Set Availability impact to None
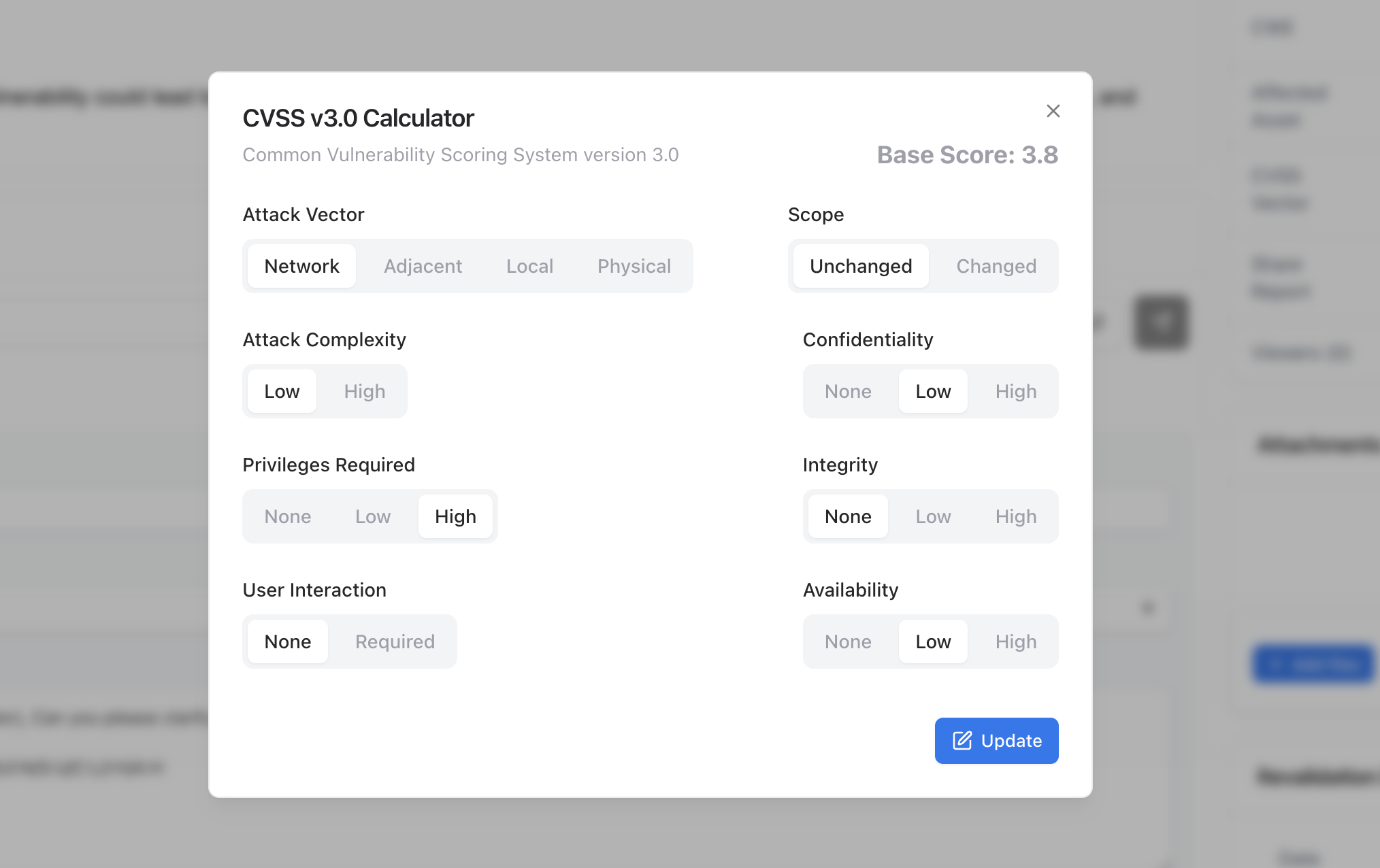This screenshot has height=868, width=1380. (x=848, y=641)
